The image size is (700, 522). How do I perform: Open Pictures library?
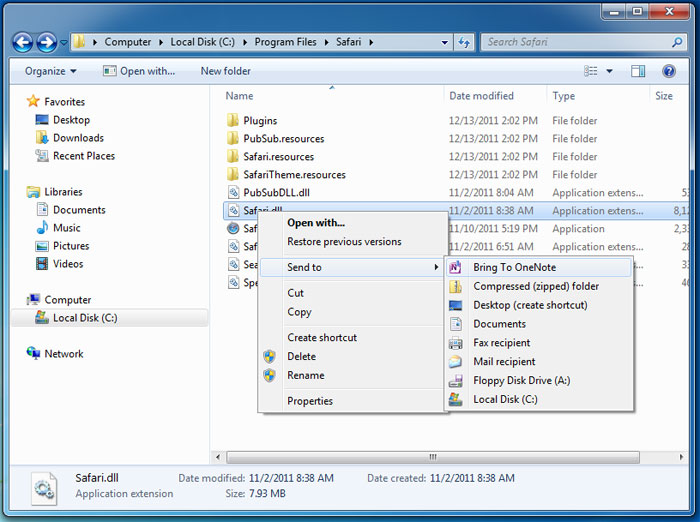[x=71, y=246]
